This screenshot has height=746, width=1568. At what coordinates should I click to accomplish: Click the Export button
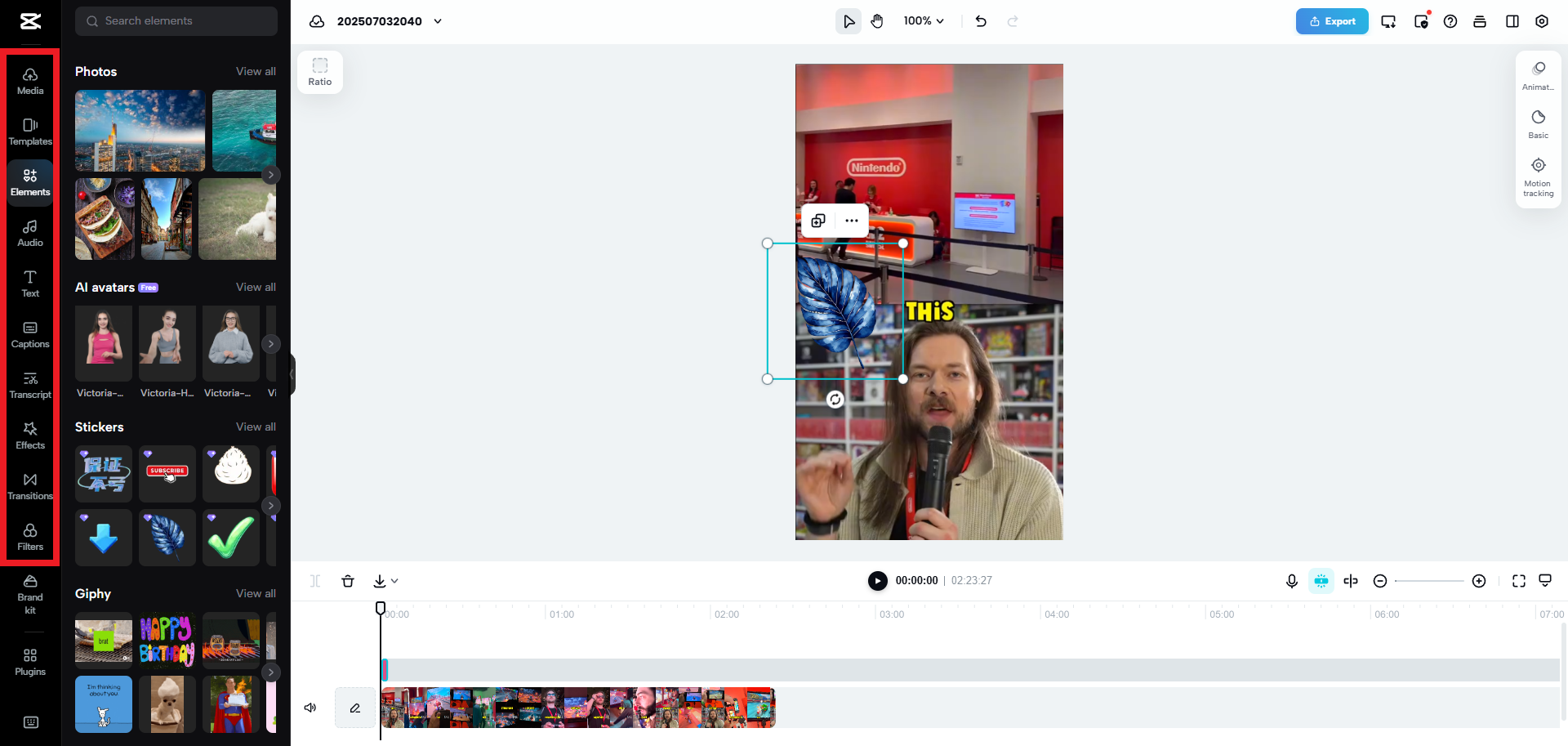point(1332,21)
